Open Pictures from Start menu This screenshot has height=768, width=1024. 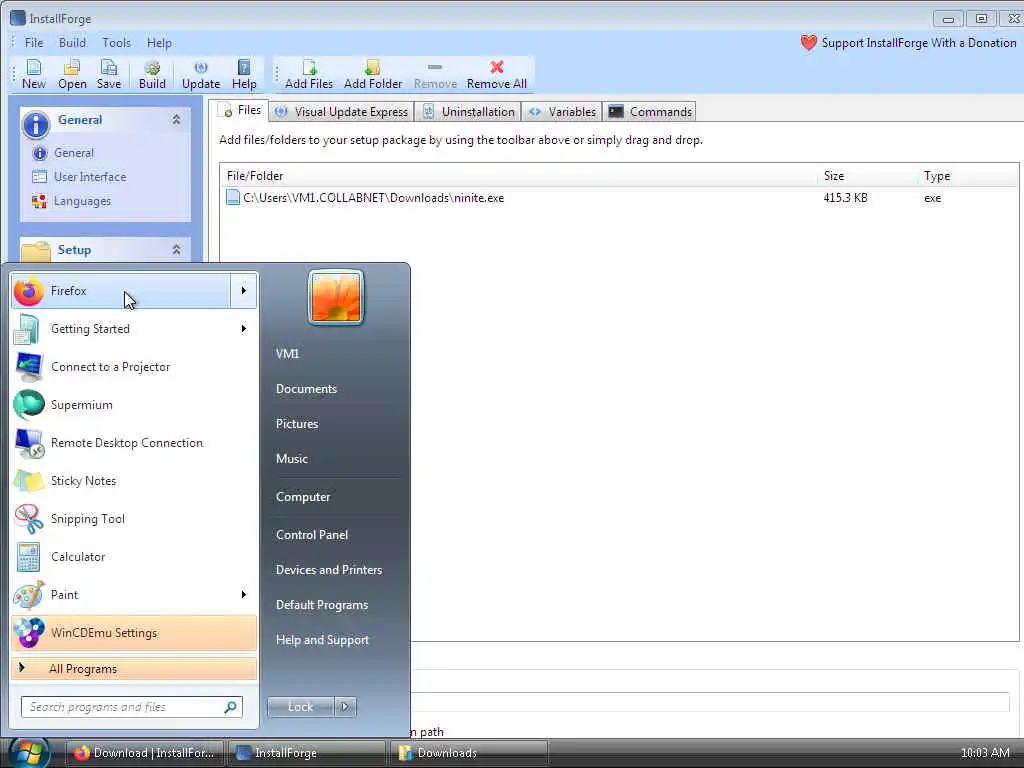pyautogui.click(x=297, y=424)
